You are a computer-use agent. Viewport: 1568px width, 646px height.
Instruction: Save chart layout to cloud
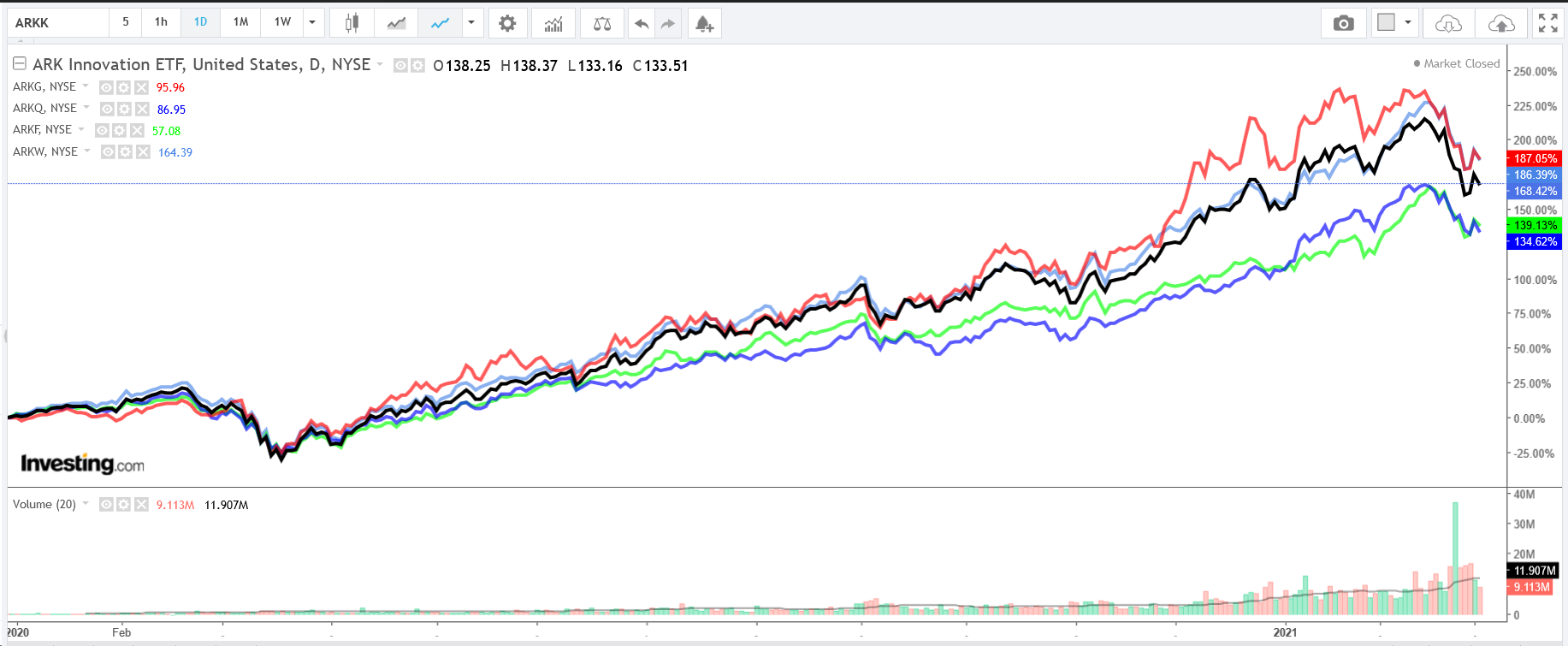coord(1501,23)
